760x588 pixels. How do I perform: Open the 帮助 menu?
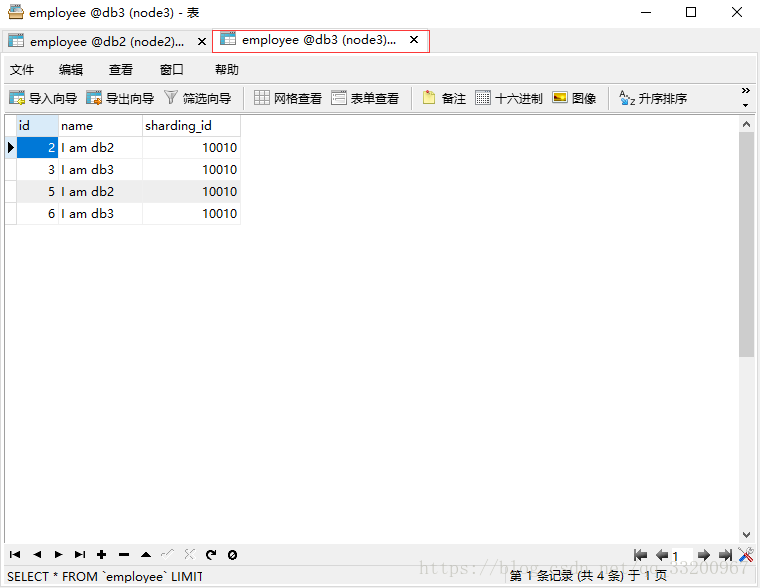(x=227, y=69)
